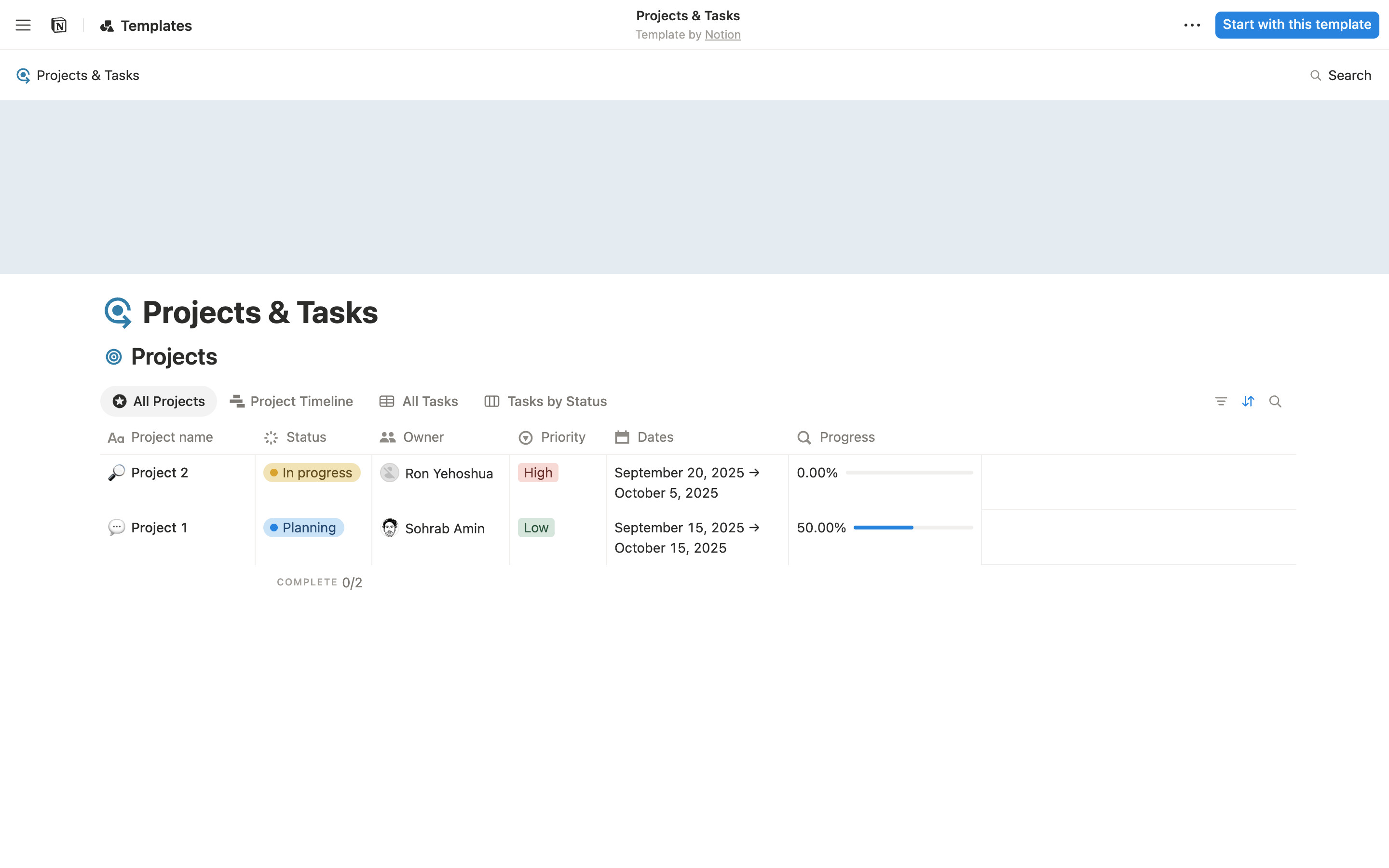
Task: Click the Project 1 speech bubble icon
Action: [117, 528]
